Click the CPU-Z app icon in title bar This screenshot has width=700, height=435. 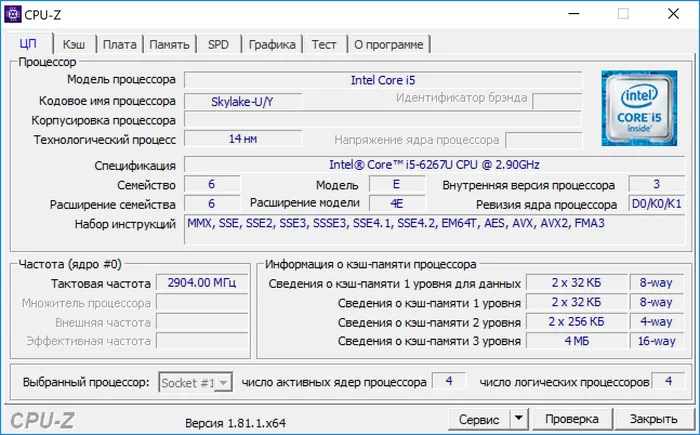click(12, 14)
